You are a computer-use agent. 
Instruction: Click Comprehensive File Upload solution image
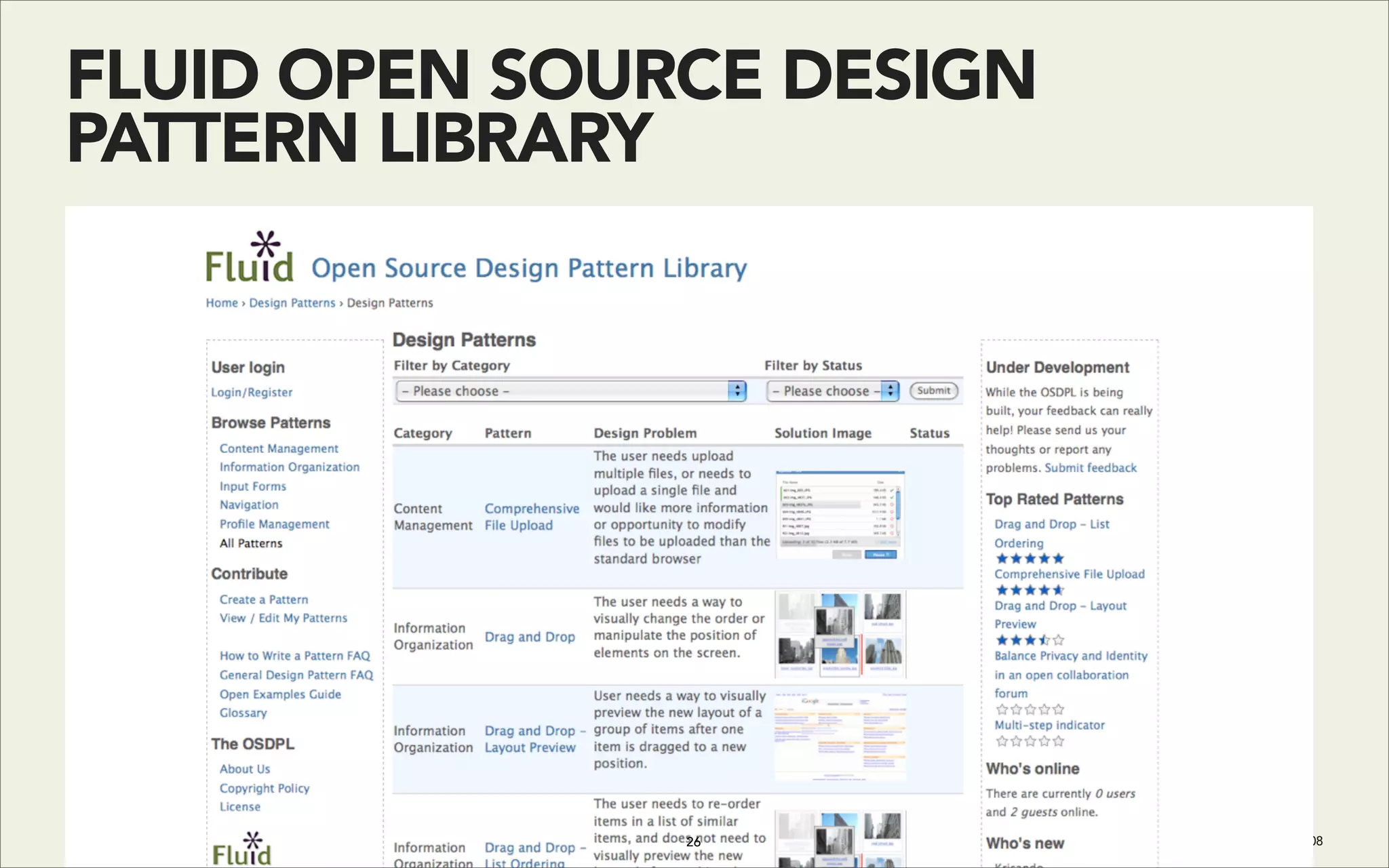pyautogui.click(x=840, y=515)
